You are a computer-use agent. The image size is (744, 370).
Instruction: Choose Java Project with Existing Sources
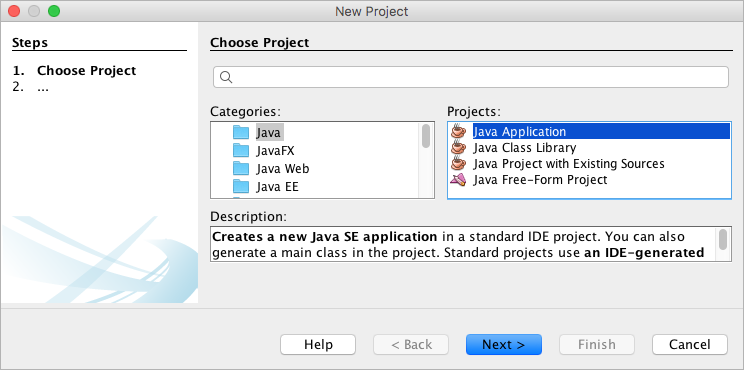coord(569,164)
